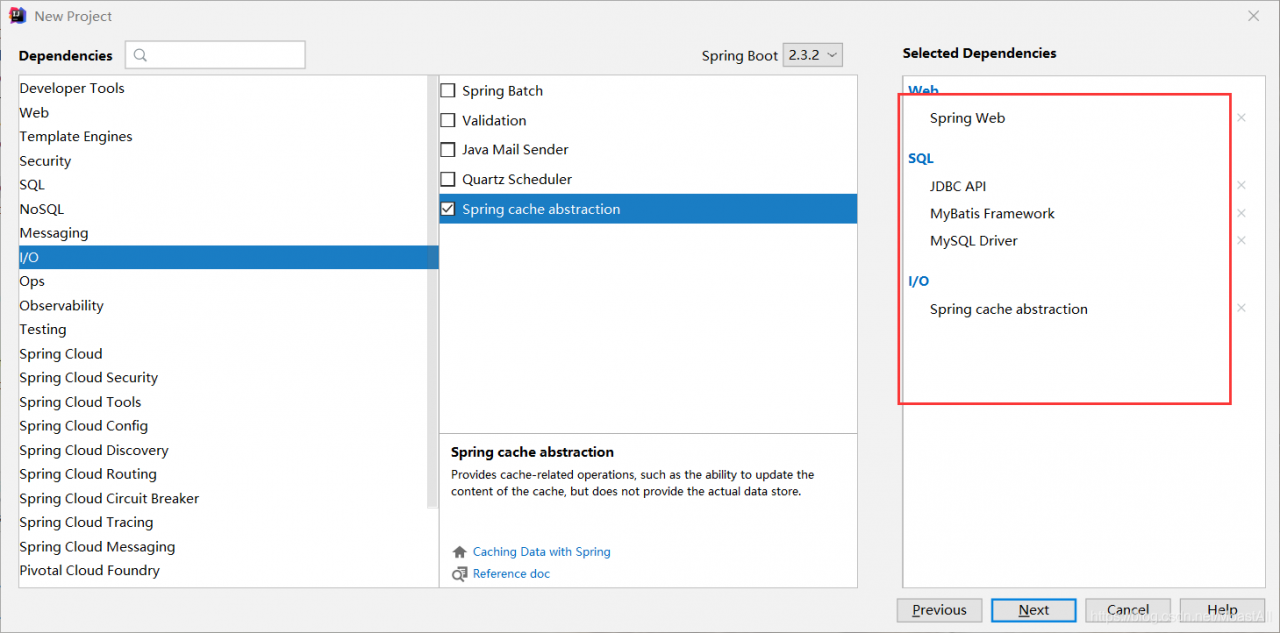Open the Reference doc link
Viewport: 1280px width, 633px height.
511,574
